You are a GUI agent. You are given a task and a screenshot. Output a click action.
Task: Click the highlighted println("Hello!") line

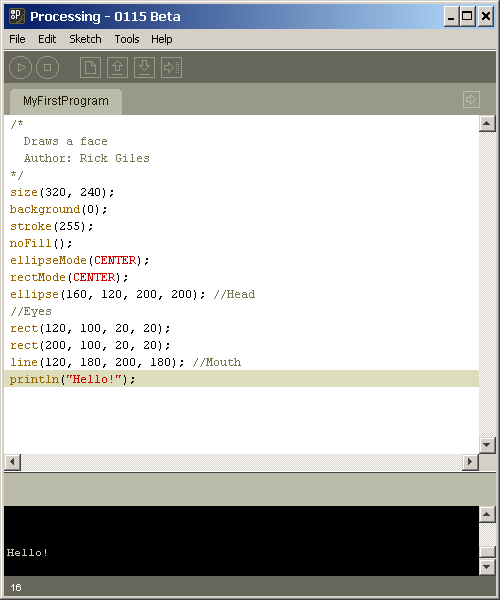241,379
